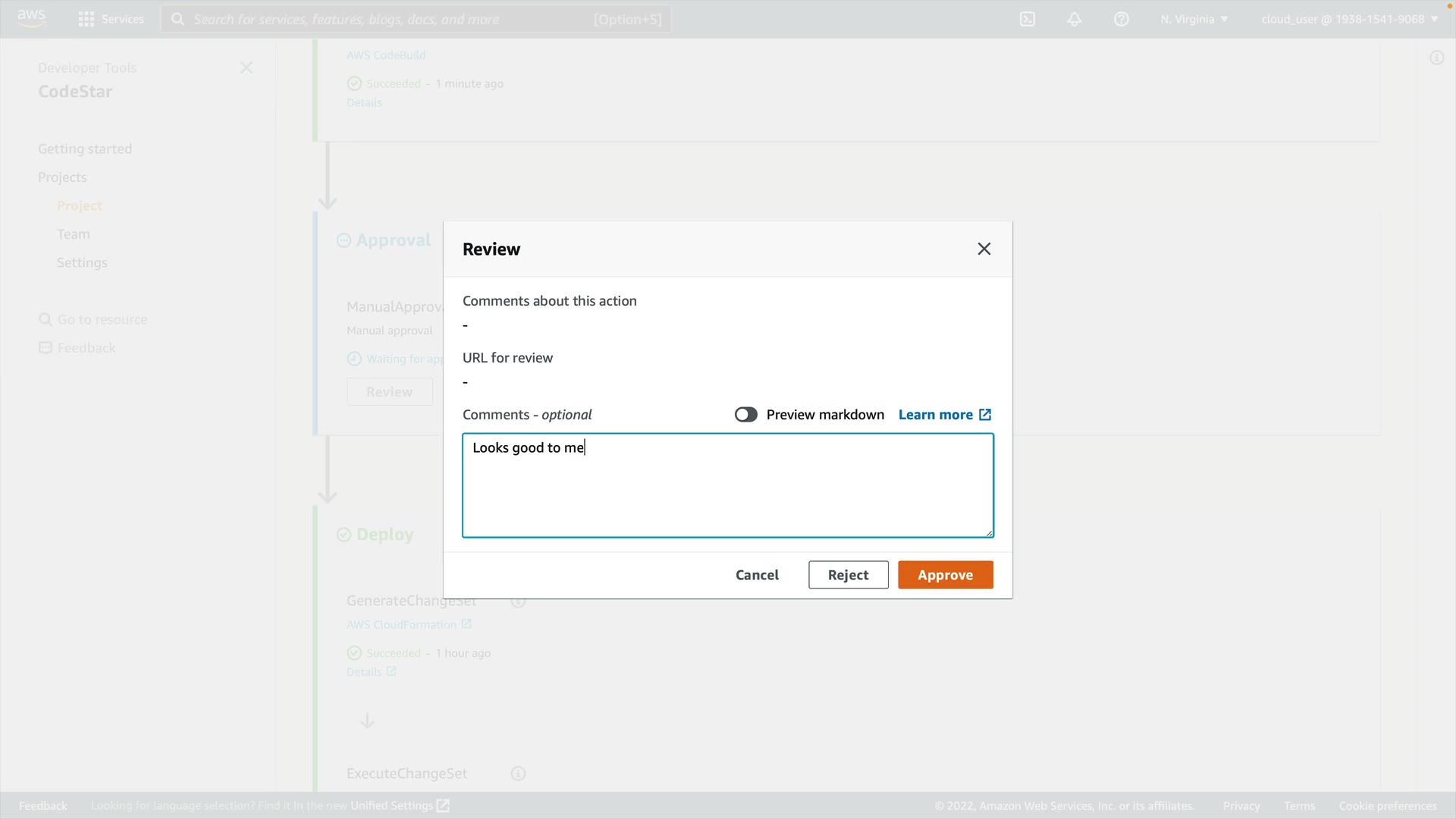
Task: Focus the AWS services search box
Action: 416,19
